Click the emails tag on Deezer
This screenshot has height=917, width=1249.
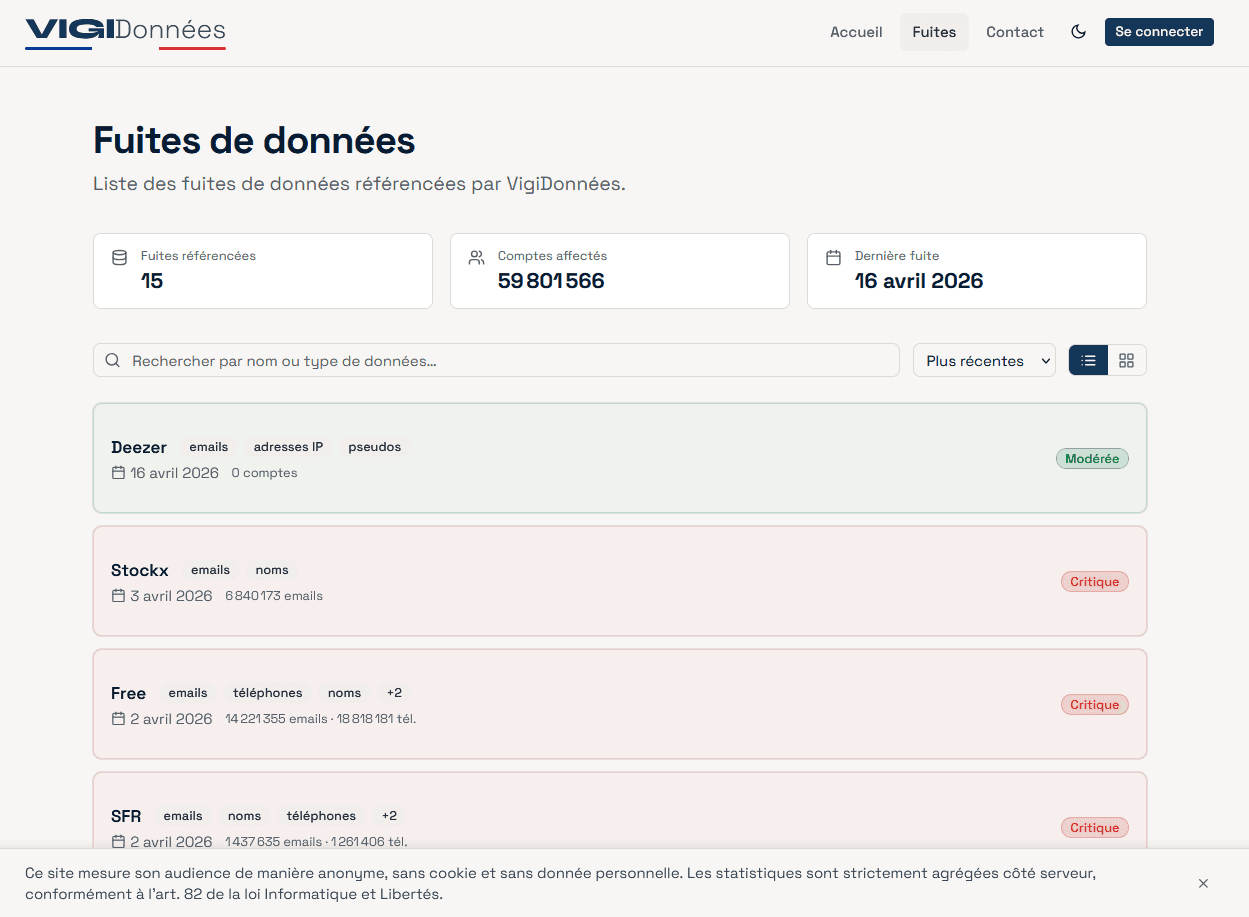[209, 447]
